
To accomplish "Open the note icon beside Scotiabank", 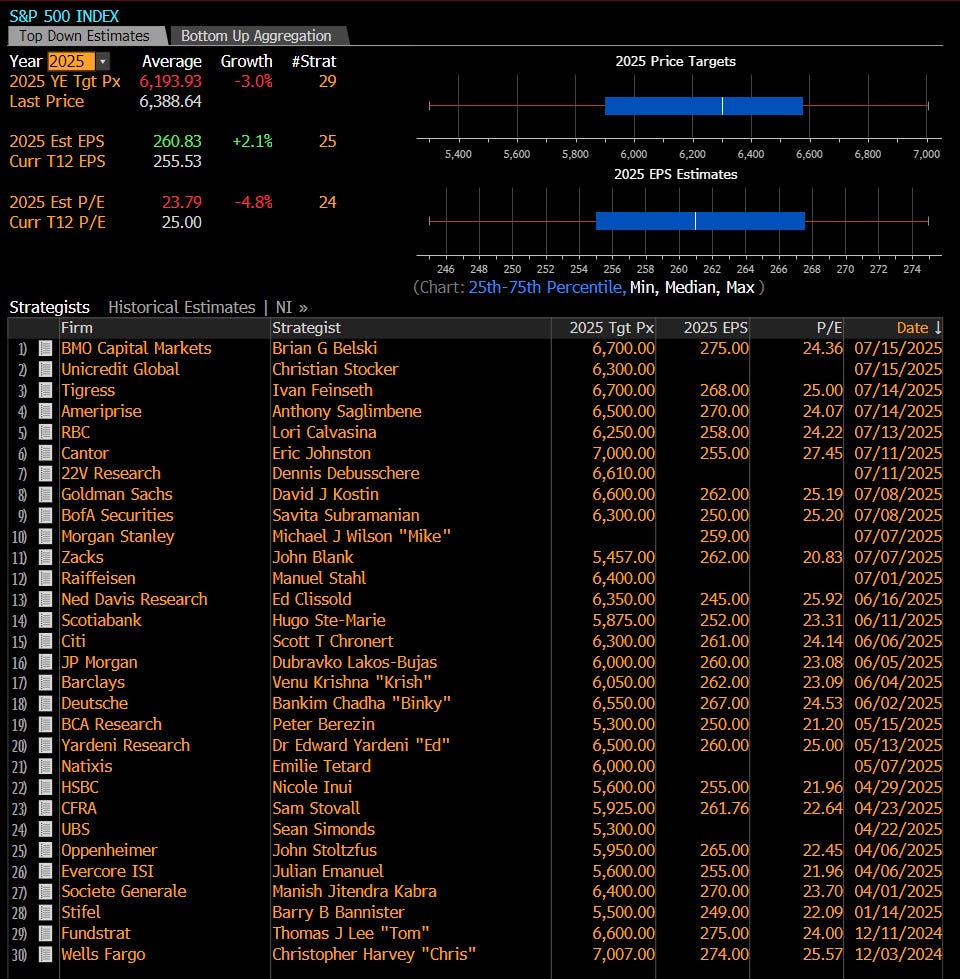I will (x=46, y=620).
